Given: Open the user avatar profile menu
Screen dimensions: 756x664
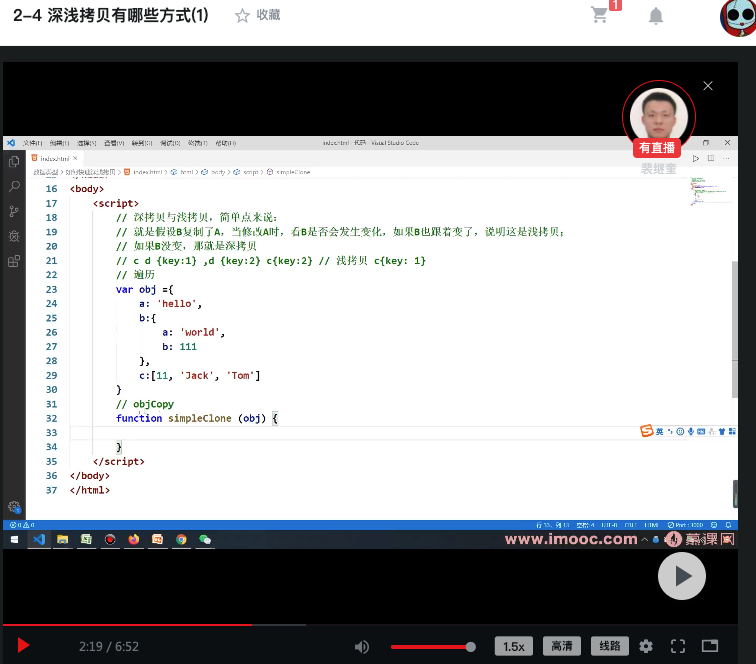Looking at the screenshot, I should pyautogui.click(x=738, y=18).
